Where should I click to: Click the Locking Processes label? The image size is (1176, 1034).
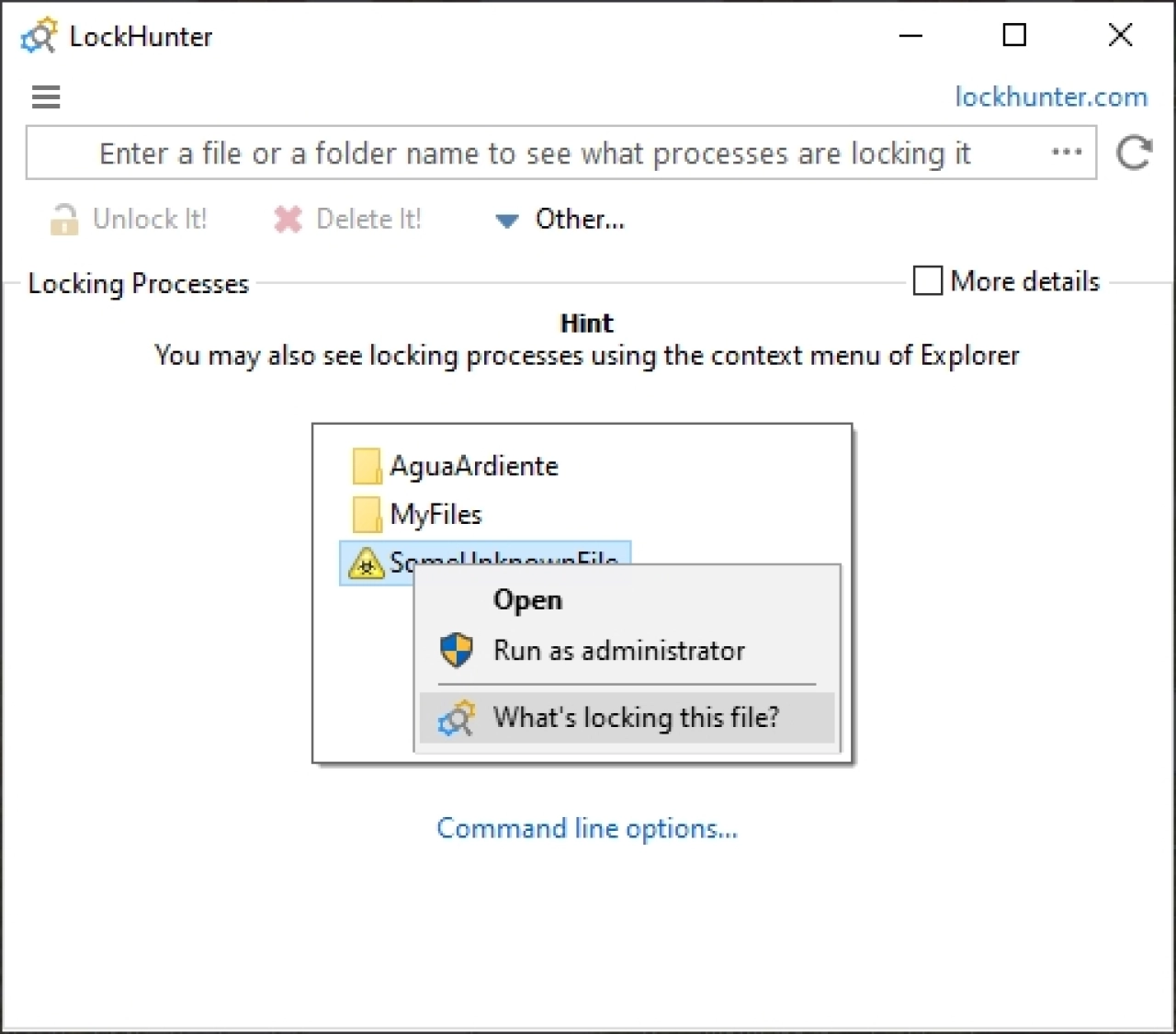point(139,283)
